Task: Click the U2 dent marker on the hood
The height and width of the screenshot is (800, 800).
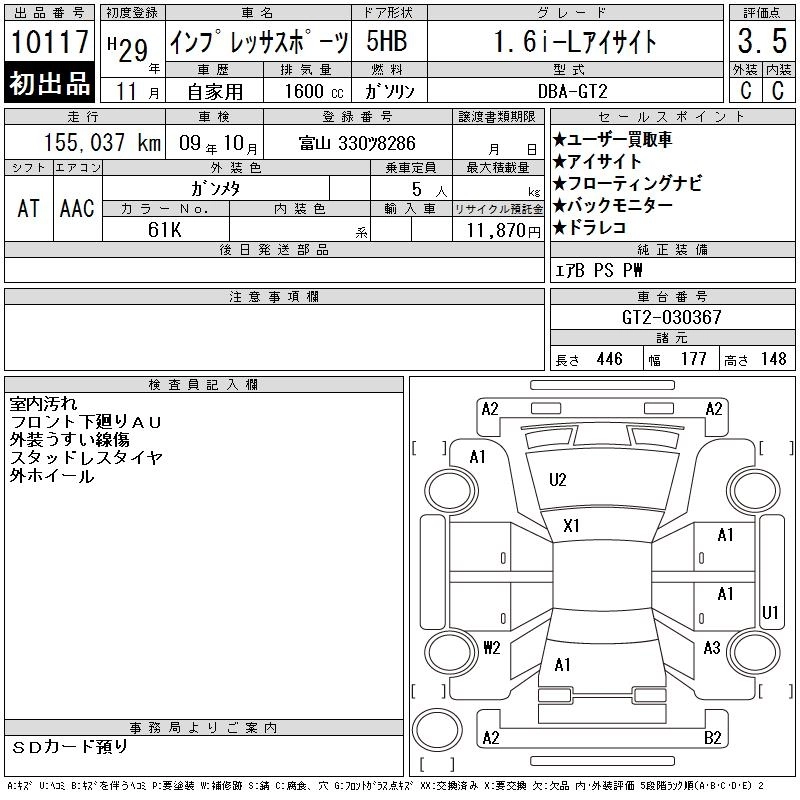Action: [x=558, y=480]
